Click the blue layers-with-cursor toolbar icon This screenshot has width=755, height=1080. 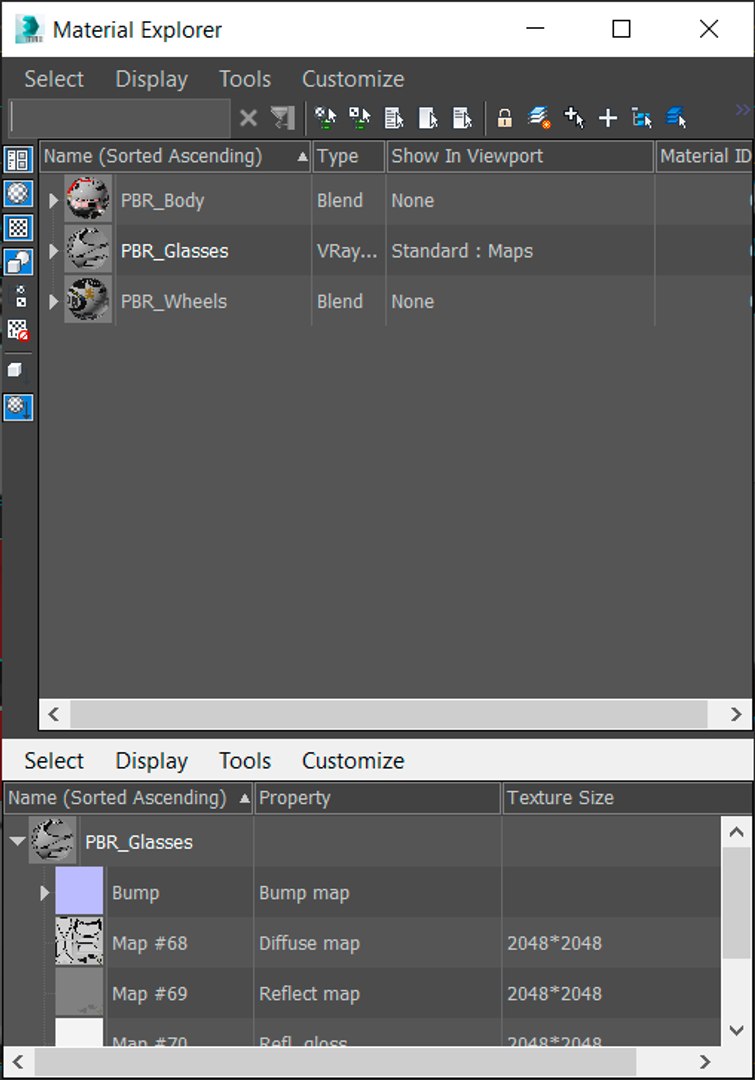tap(676, 118)
